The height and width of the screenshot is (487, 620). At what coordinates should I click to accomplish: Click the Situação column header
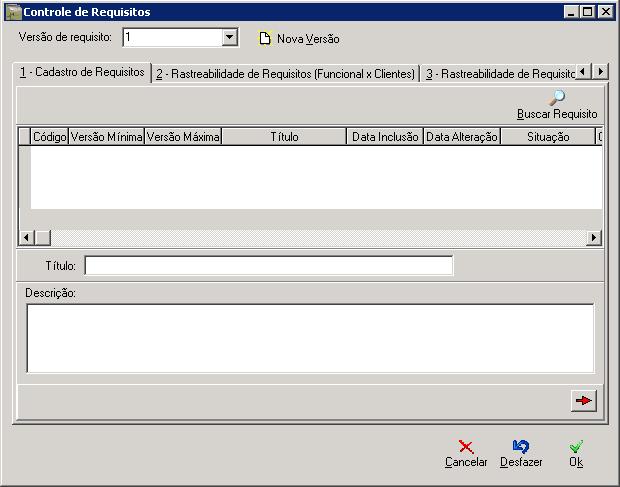(548, 137)
